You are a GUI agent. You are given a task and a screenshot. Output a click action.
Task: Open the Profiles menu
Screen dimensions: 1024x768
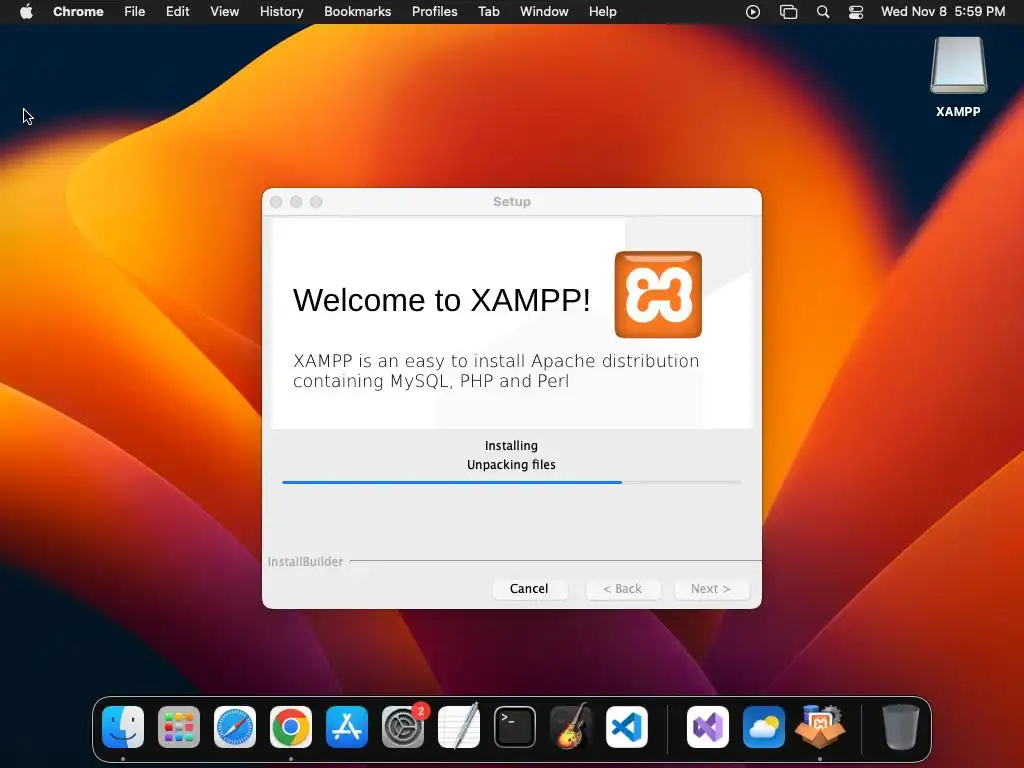(434, 12)
